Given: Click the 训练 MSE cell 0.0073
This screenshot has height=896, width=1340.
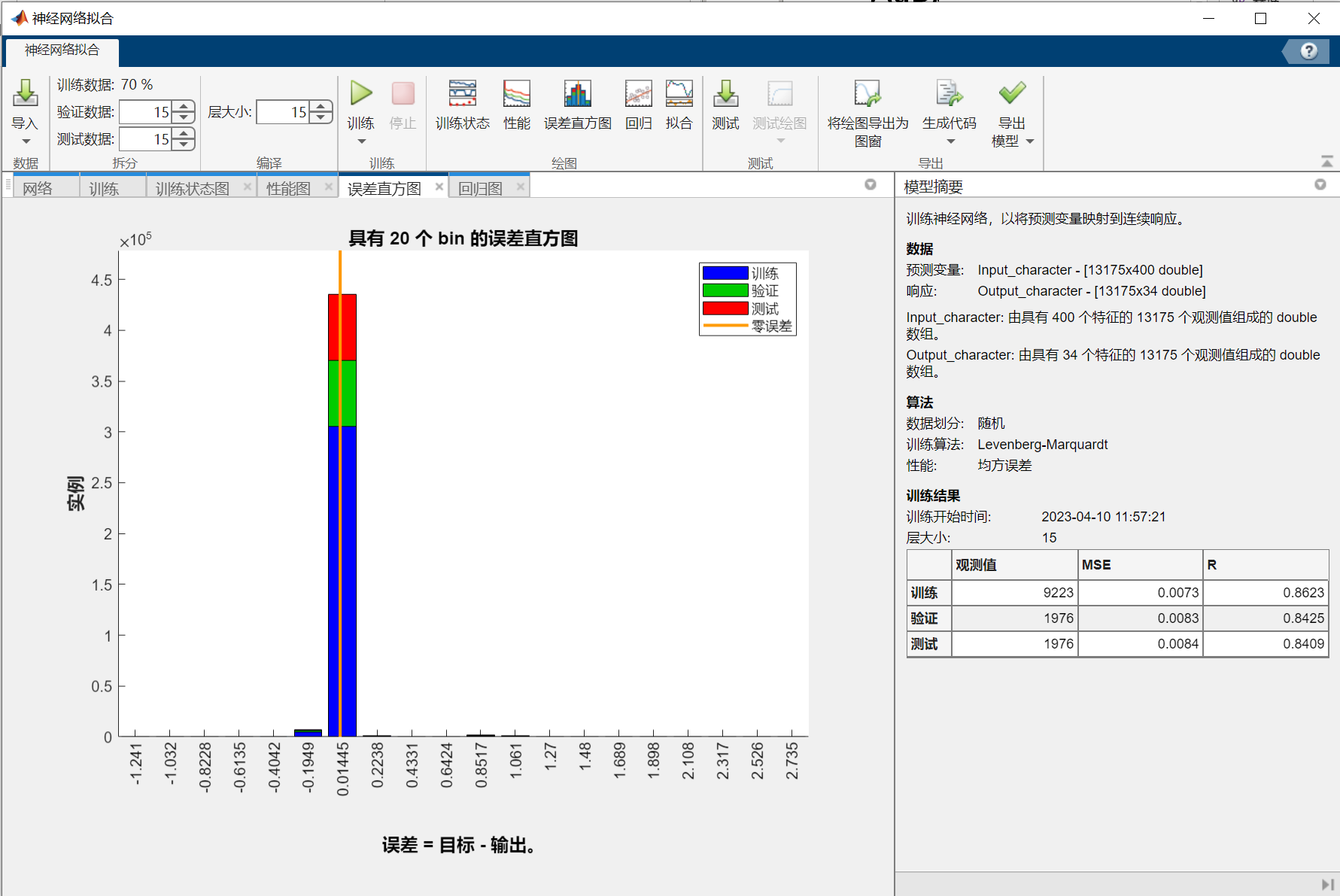Looking at the screenshot, I should [1141, 593].
